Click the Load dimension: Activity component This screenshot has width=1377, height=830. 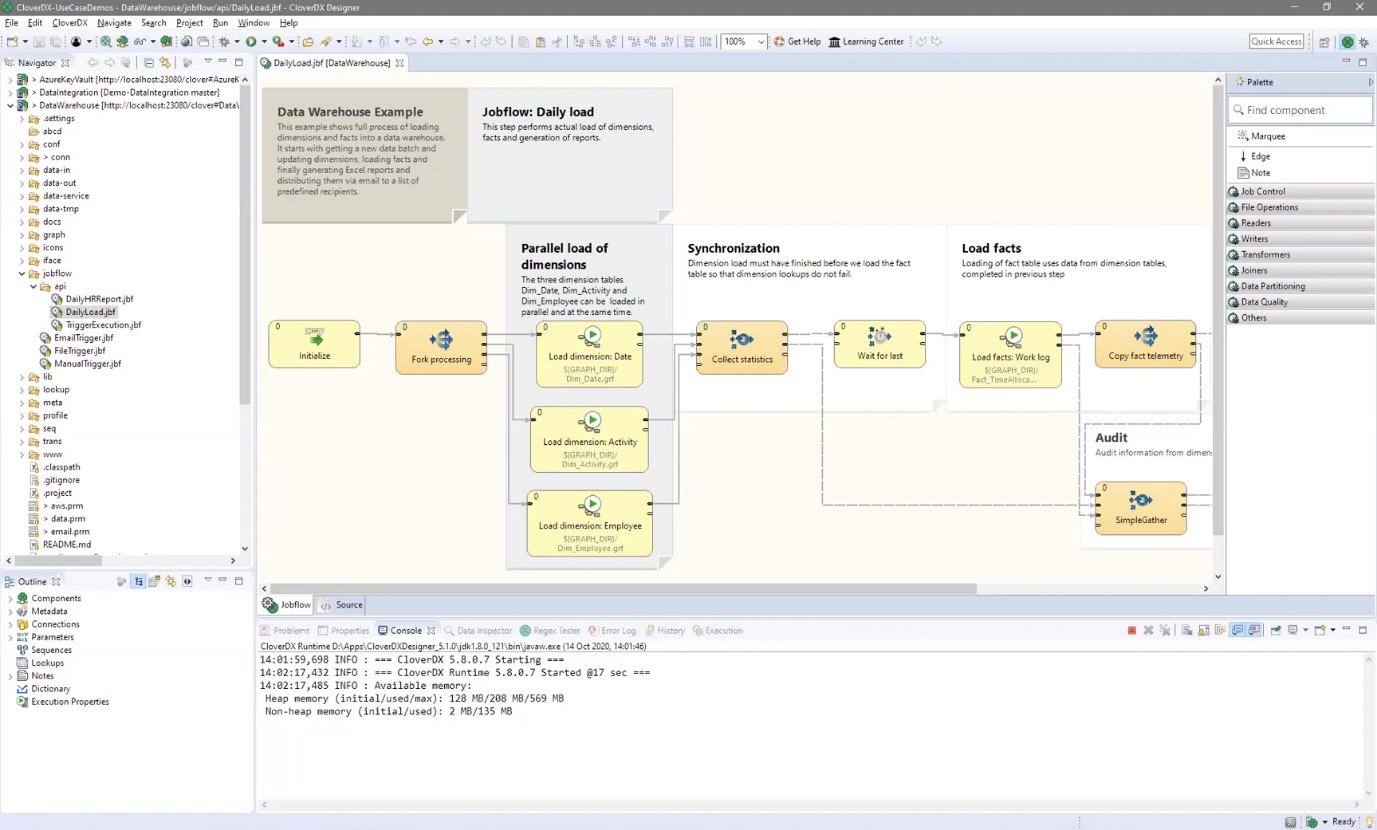coord(589,439)
